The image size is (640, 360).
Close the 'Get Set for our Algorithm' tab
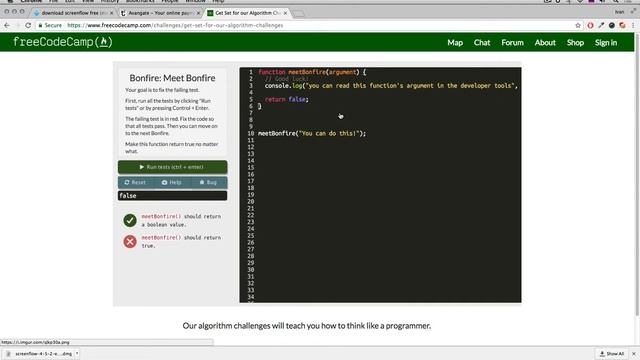[x=285, y=13]
